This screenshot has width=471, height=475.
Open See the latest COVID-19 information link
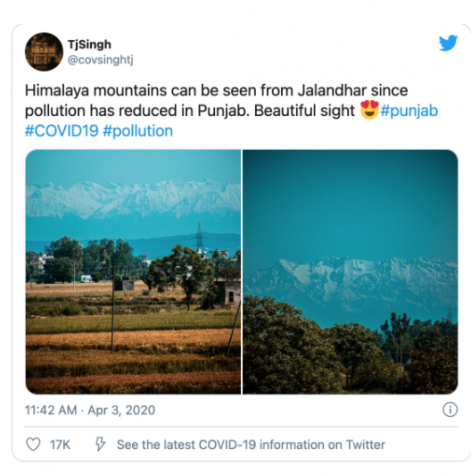click(251, 444)
